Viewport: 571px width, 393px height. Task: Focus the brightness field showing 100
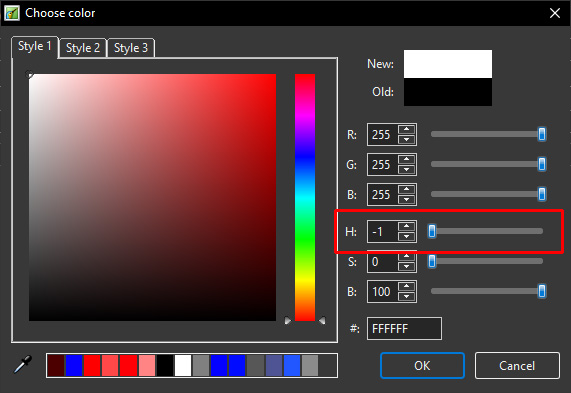383,291
